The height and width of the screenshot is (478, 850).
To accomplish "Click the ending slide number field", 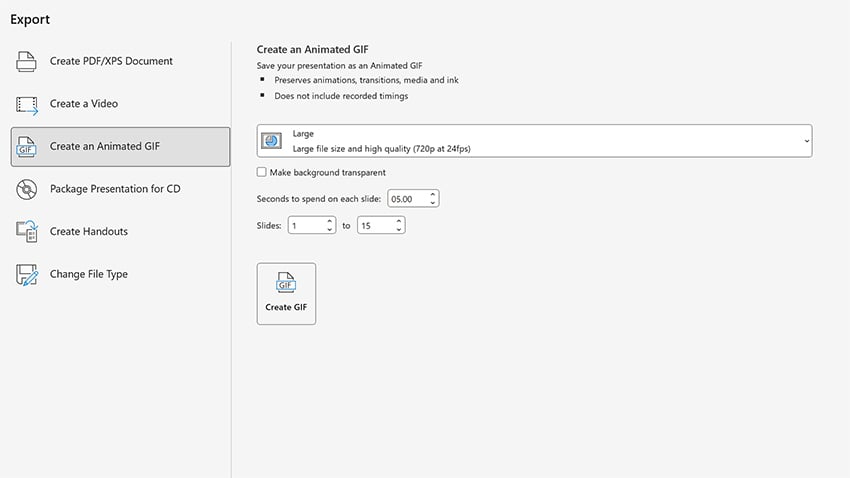I will [375, 226].
